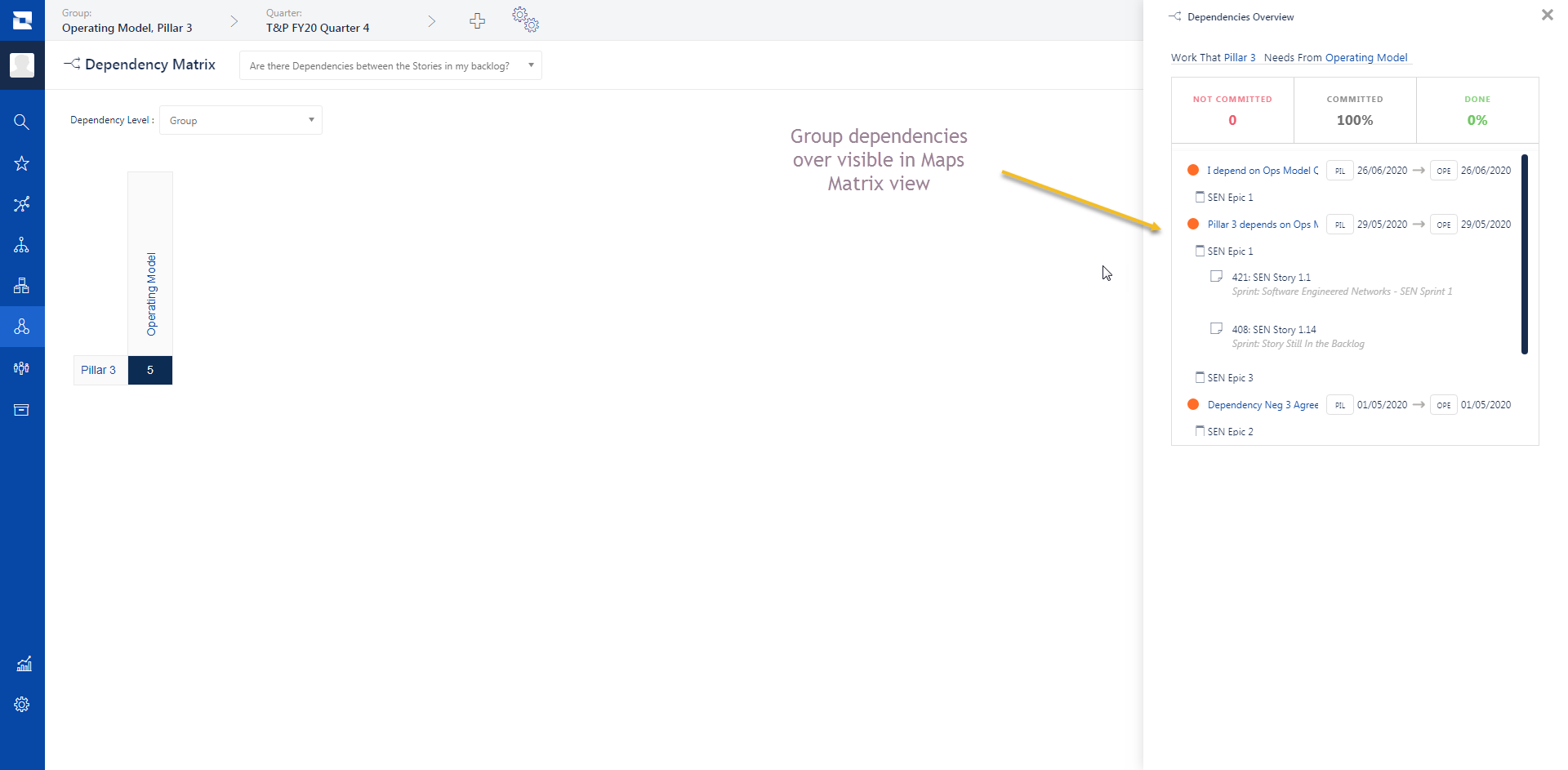Image resolution: width=1568 pixels, height=770 pixels.
Task: Open the backlog dependencies question dropdown
Action: [x=390, y=65]
